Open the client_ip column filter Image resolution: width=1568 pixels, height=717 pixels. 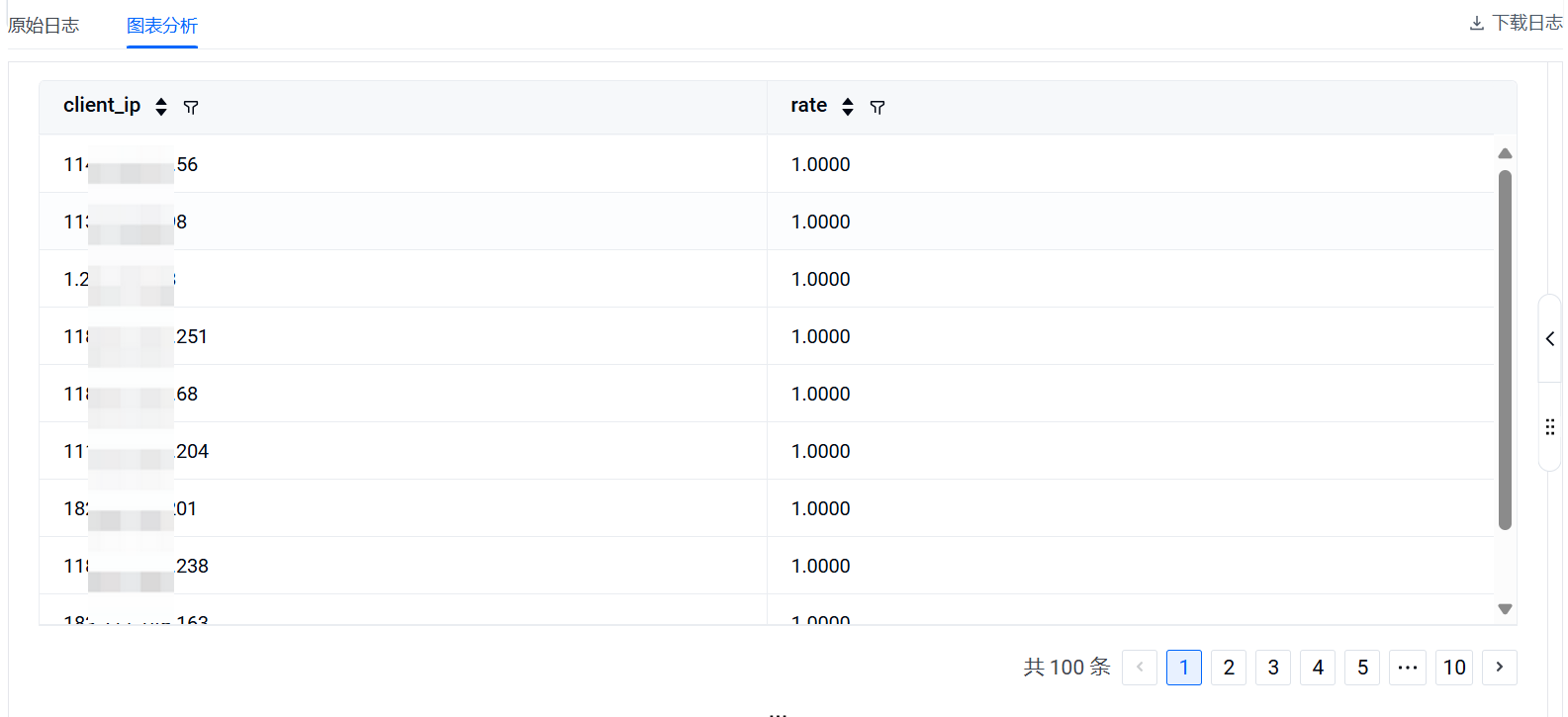(x=191, y=107)
